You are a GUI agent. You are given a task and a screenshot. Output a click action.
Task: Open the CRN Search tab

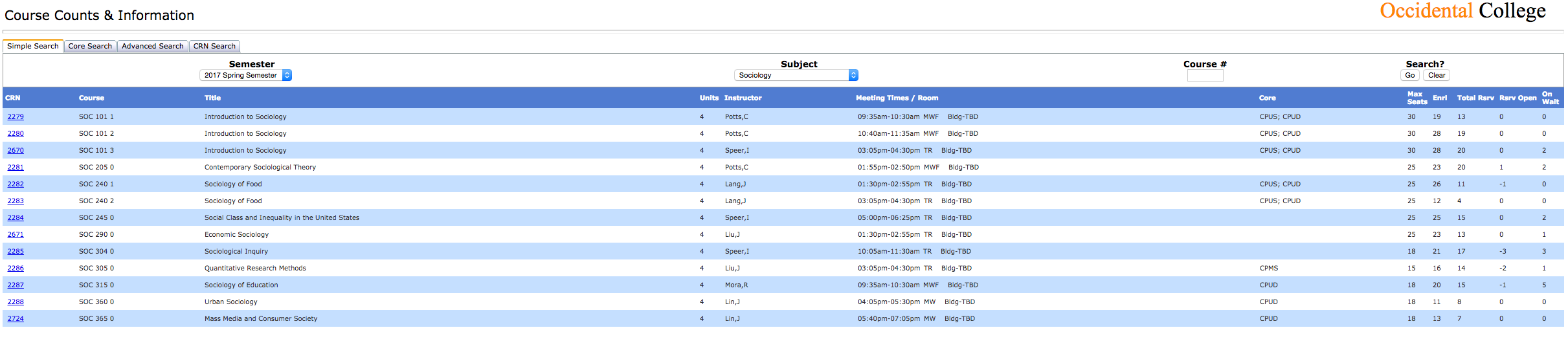coord(214,47)
